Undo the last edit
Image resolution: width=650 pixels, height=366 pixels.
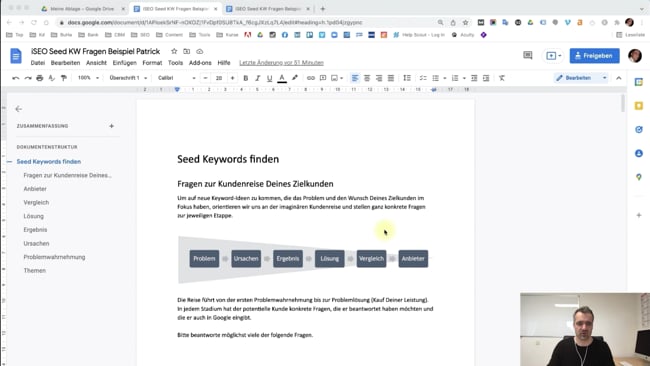point(16,78)
